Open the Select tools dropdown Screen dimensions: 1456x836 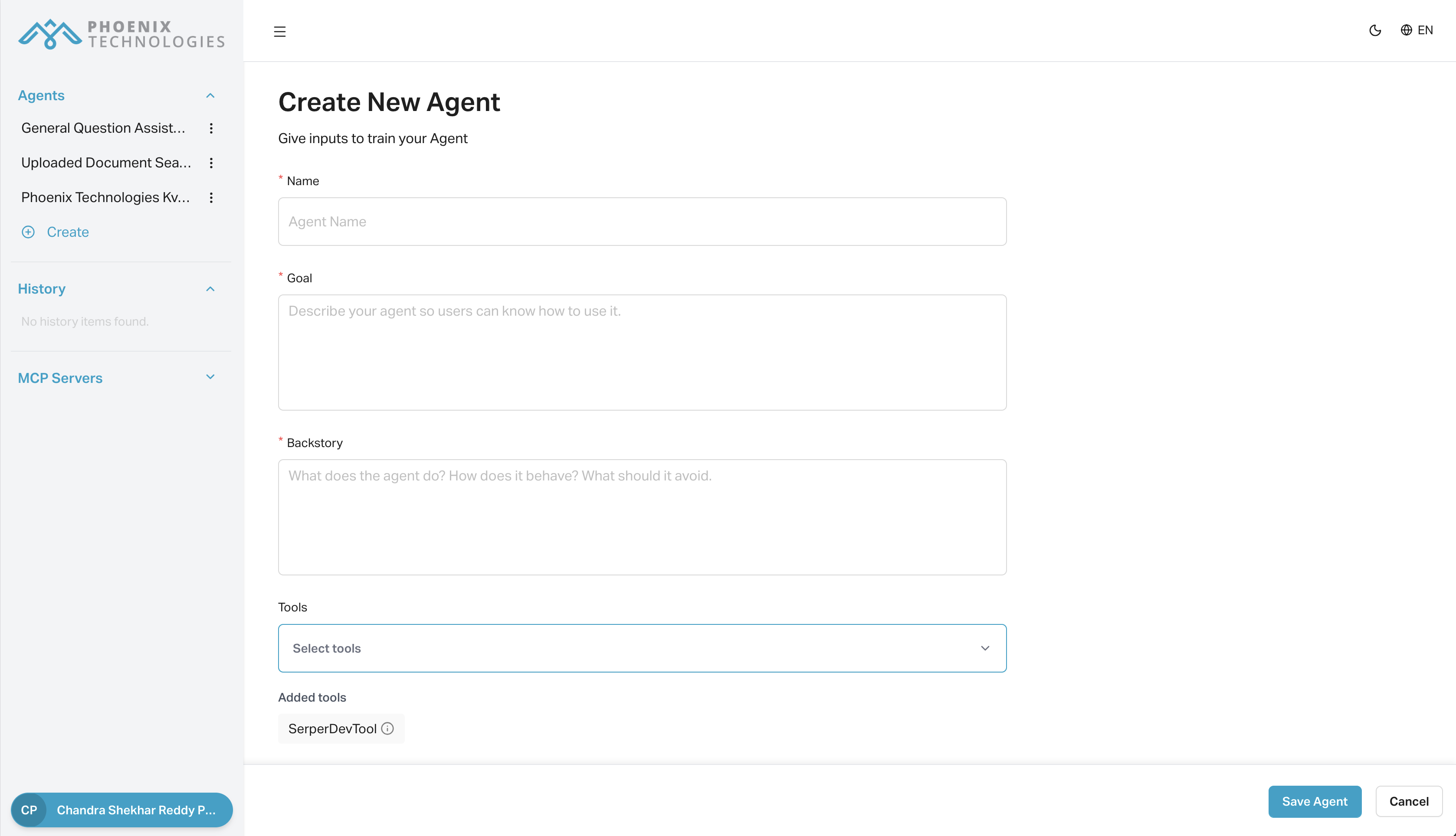[x=642, y=648]
